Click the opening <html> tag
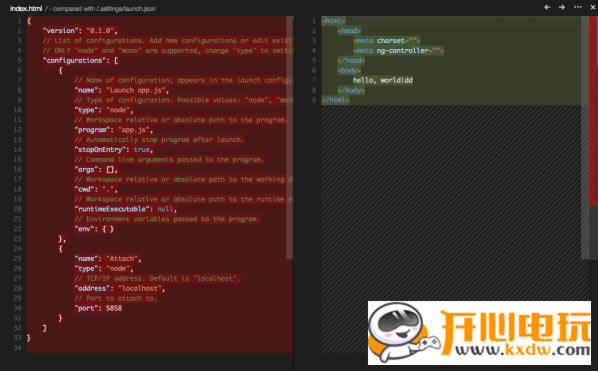This screenshot has height=371, width=598. [x=333, y=21]
